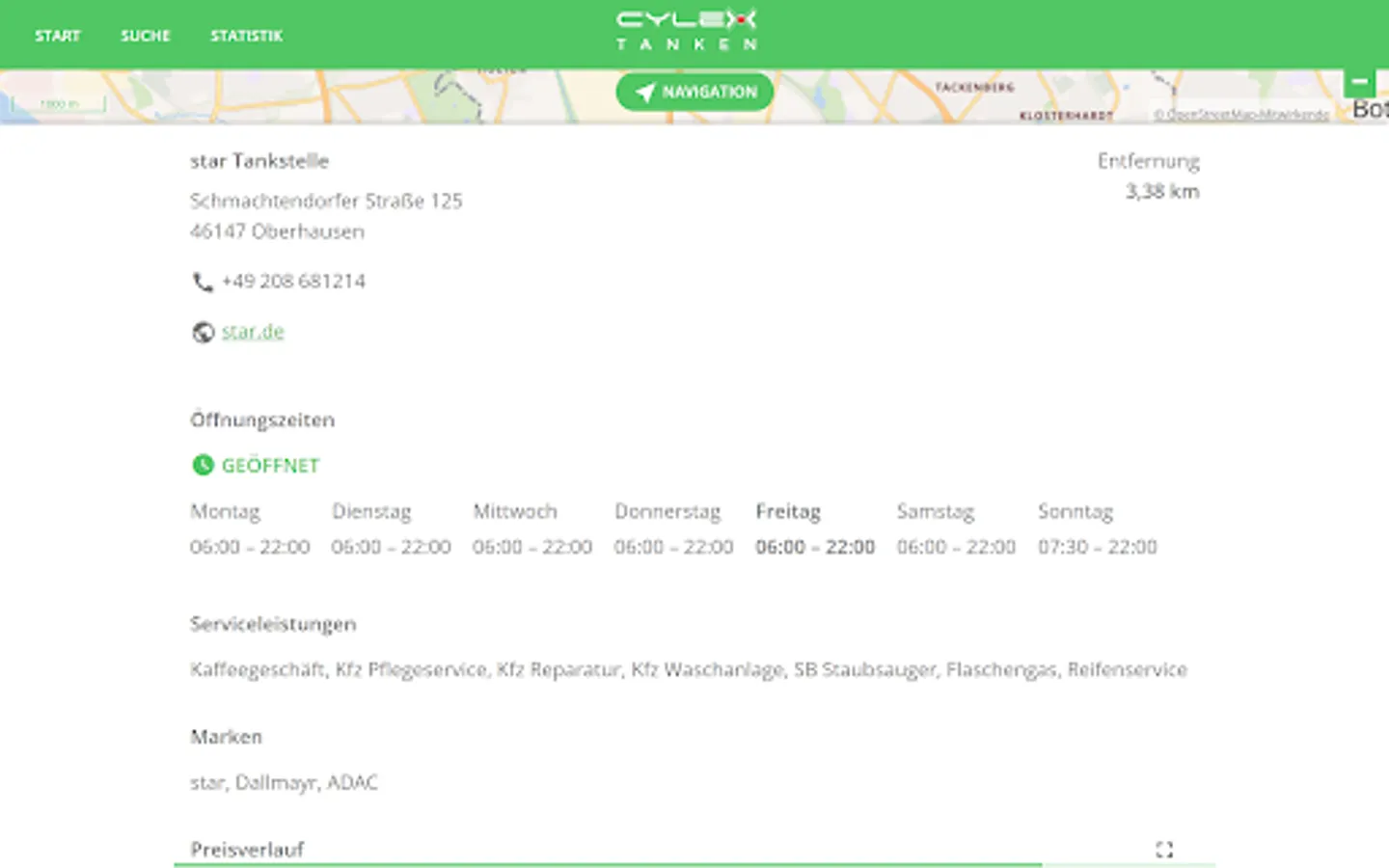Select the Sonntag day label
The width and height of the screenshot is (1389, 868).
[x=1076, y=511]
